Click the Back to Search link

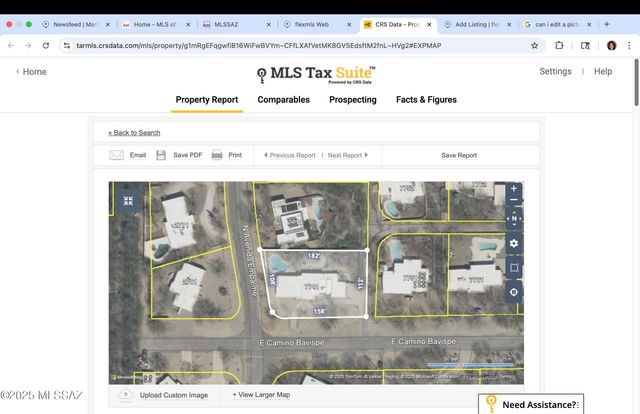[134, 132]
